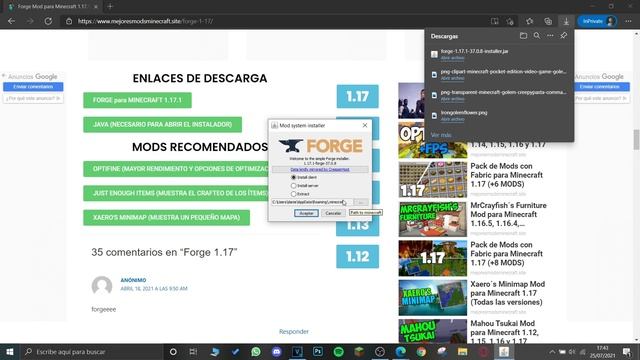
Task: Open downloads folder icon in Descargas
Action: (x=523, y=36)
